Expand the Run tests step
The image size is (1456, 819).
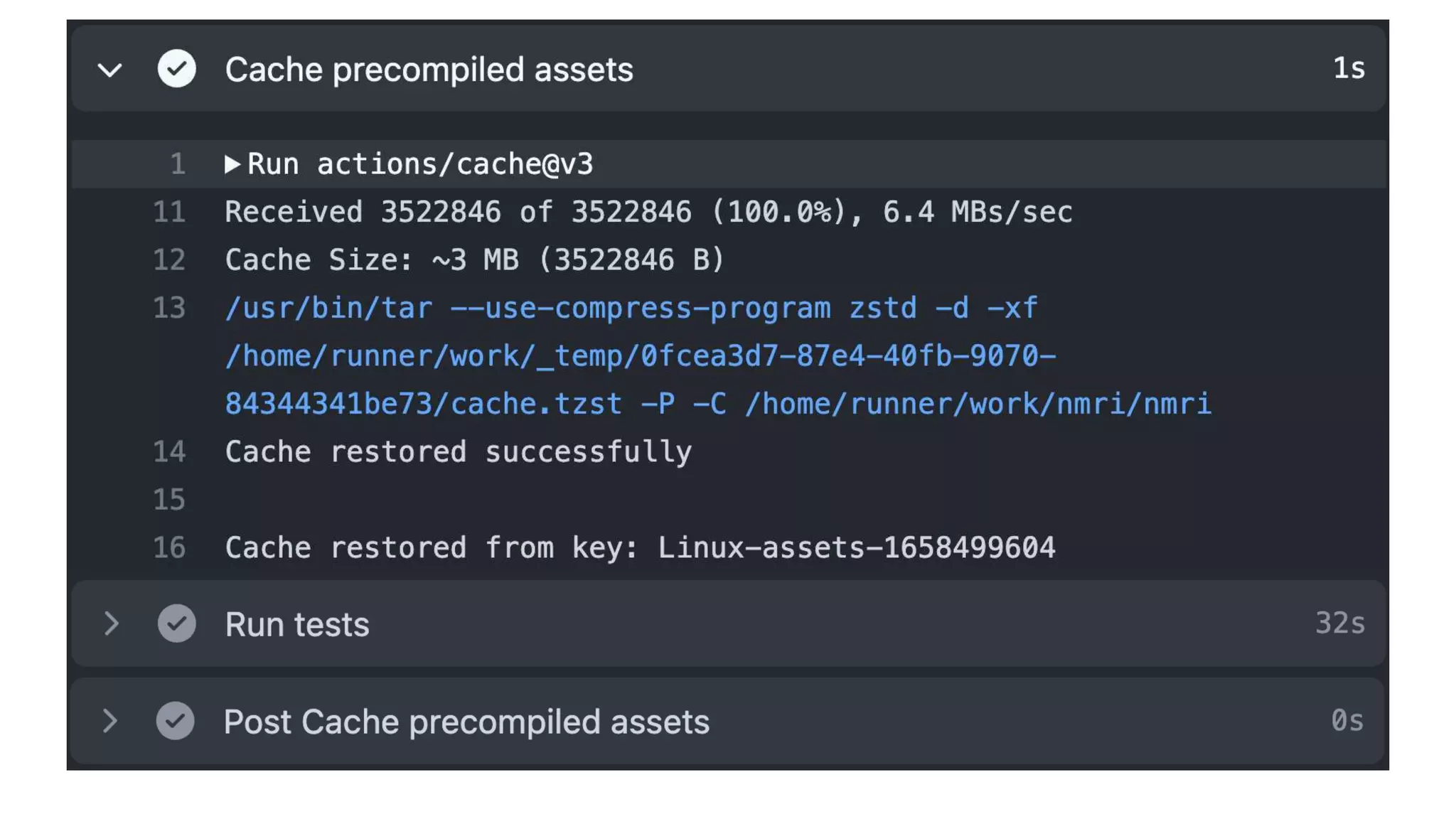(111, 623)
